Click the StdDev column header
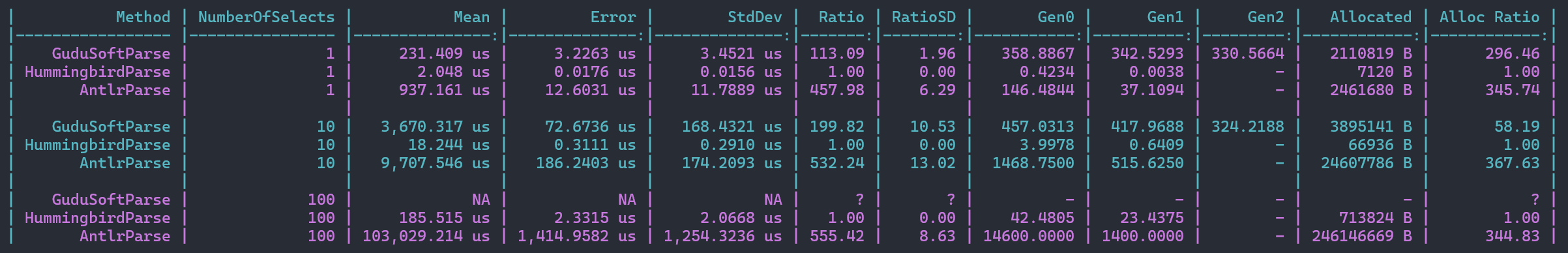The width and height of the screenshot is (1568, 253). click(x=754, y=17)
